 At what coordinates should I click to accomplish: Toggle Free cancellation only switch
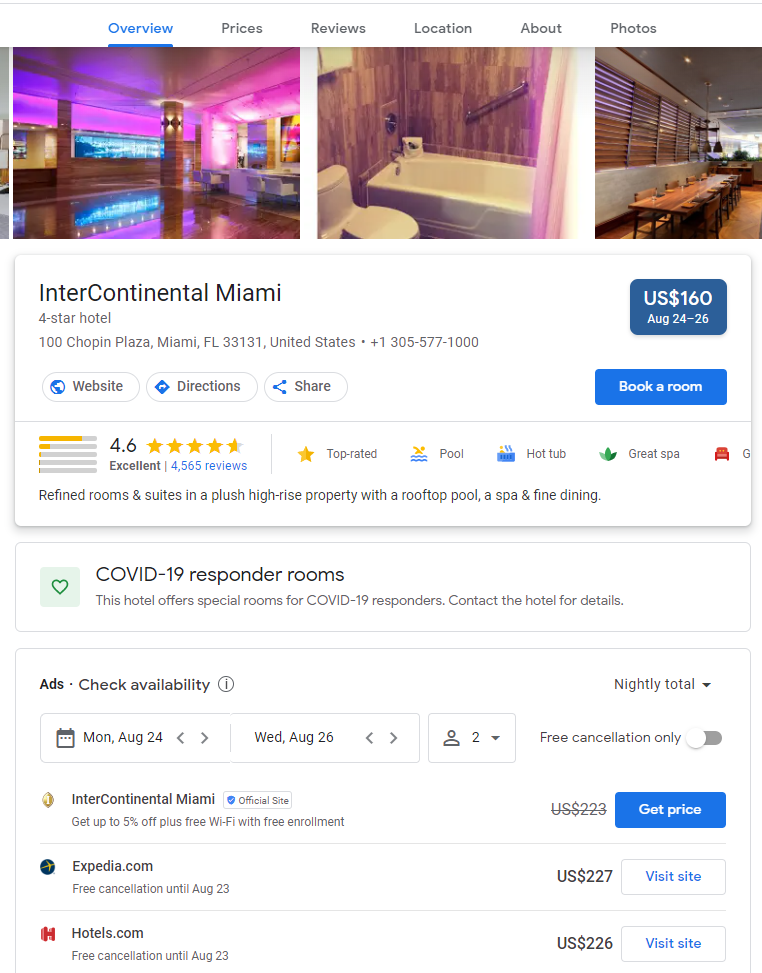click(x=706, y=738)
